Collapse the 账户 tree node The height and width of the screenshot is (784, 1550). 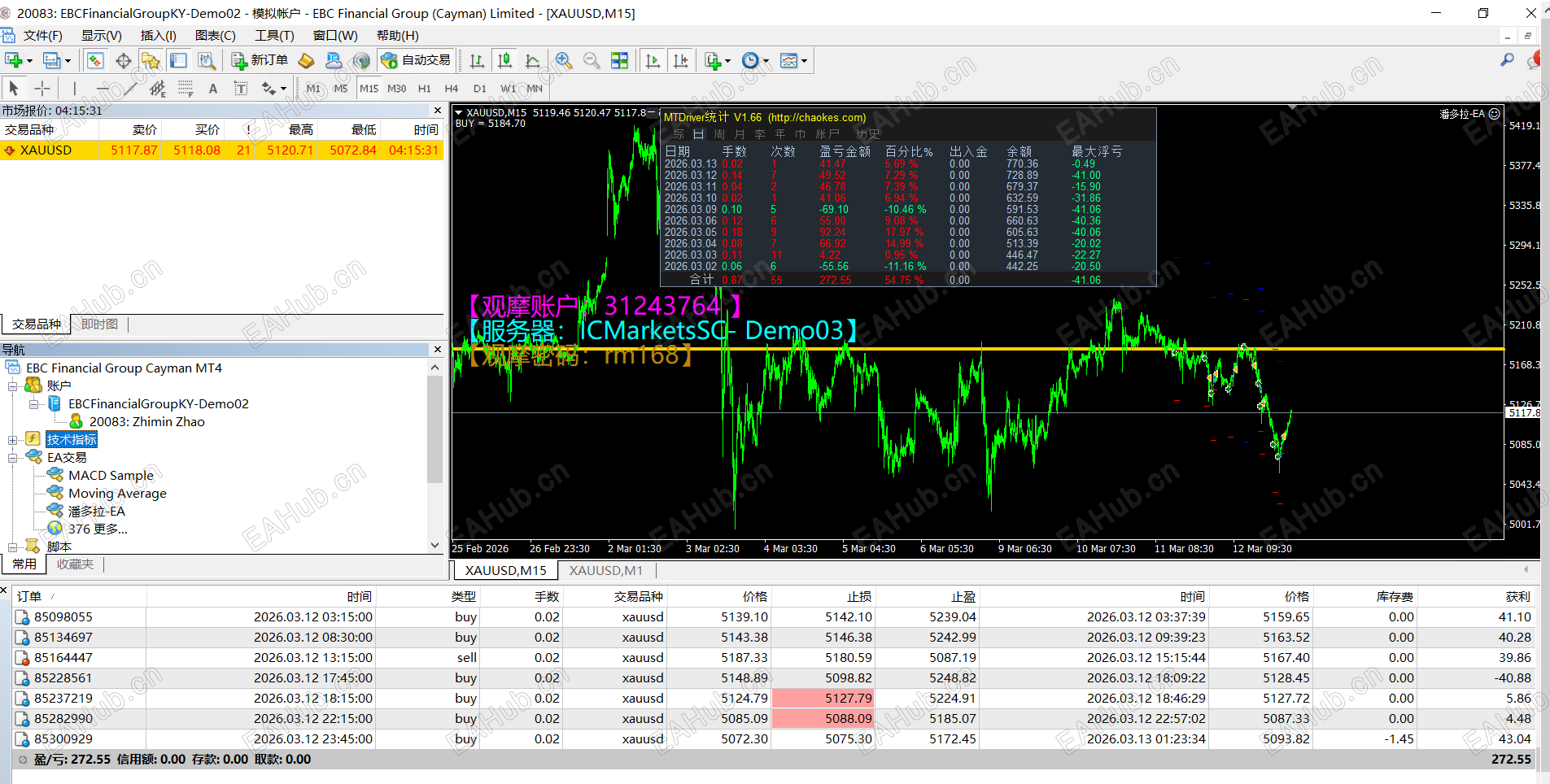[13, 386]
